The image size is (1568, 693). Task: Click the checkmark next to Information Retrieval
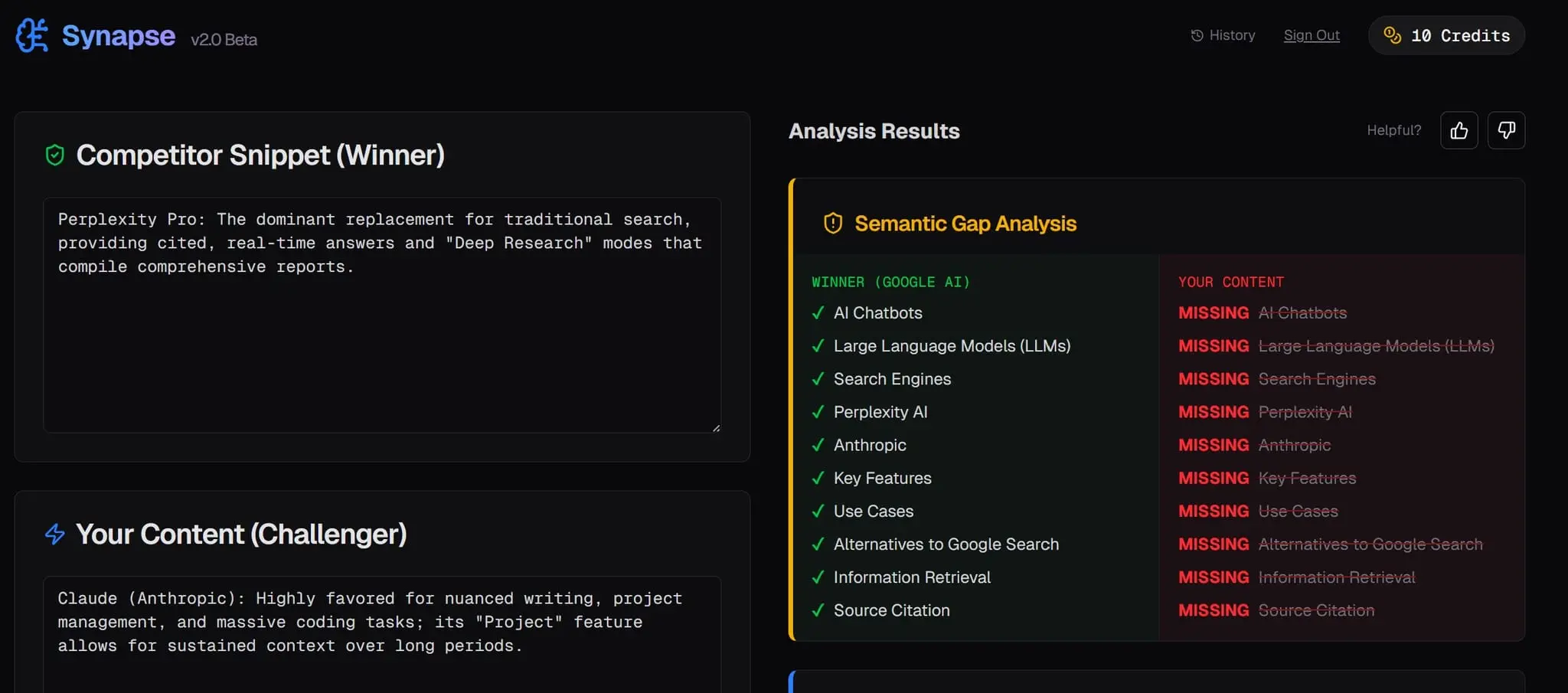tap(818, 577)
